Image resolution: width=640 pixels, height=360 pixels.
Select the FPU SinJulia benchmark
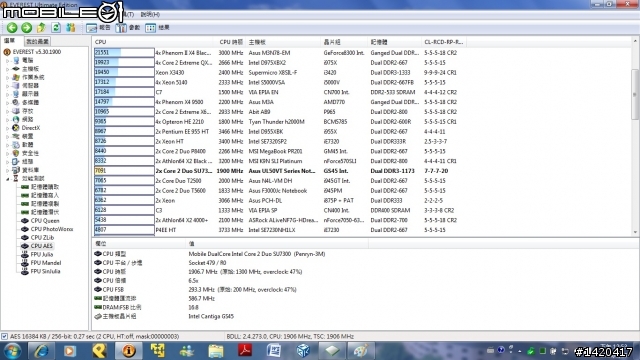[x=45, y=271]
